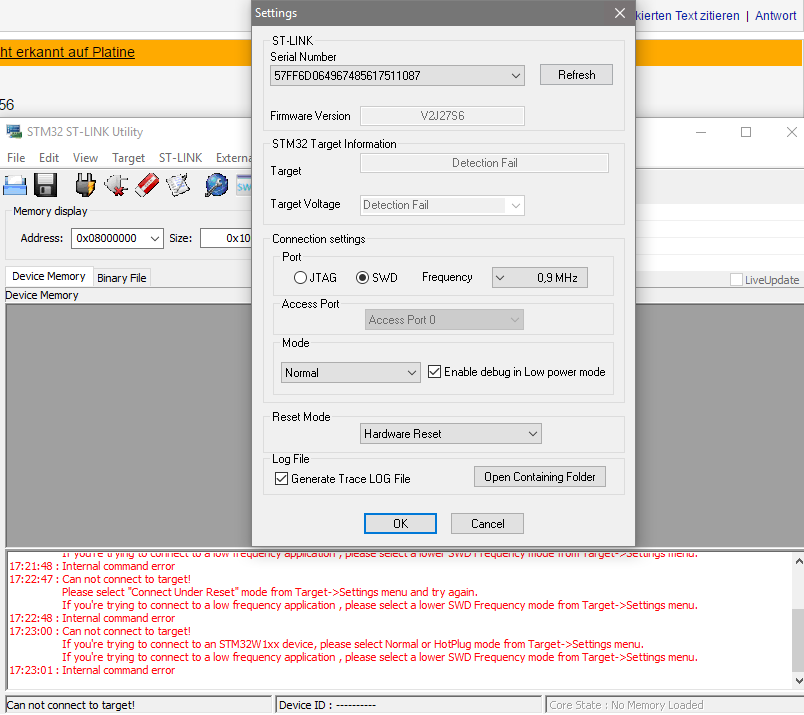Click Connect to target plug icon

pyautogui.click(x=85, y=185)
